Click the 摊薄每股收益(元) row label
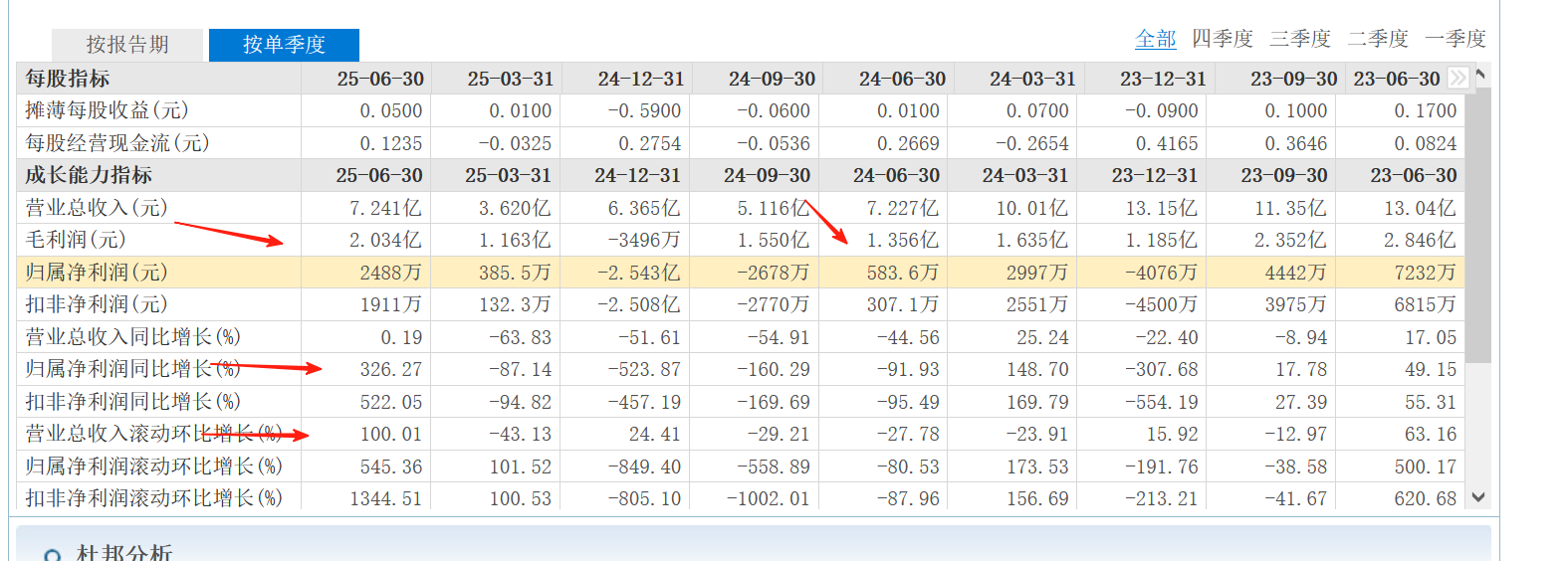The width and height of the screenshot is (1568, 561). [x=107, y=110]
